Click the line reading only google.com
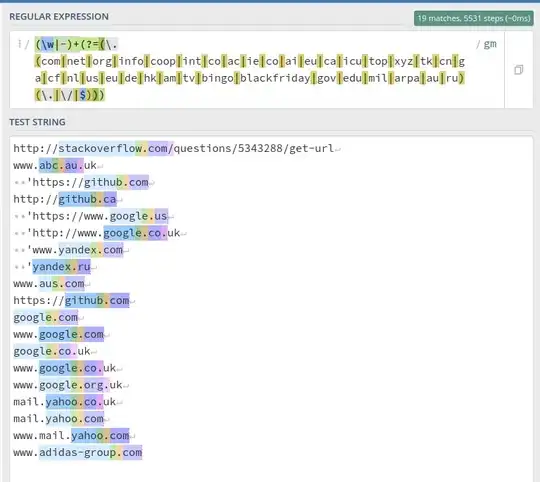 coord(45,317)
